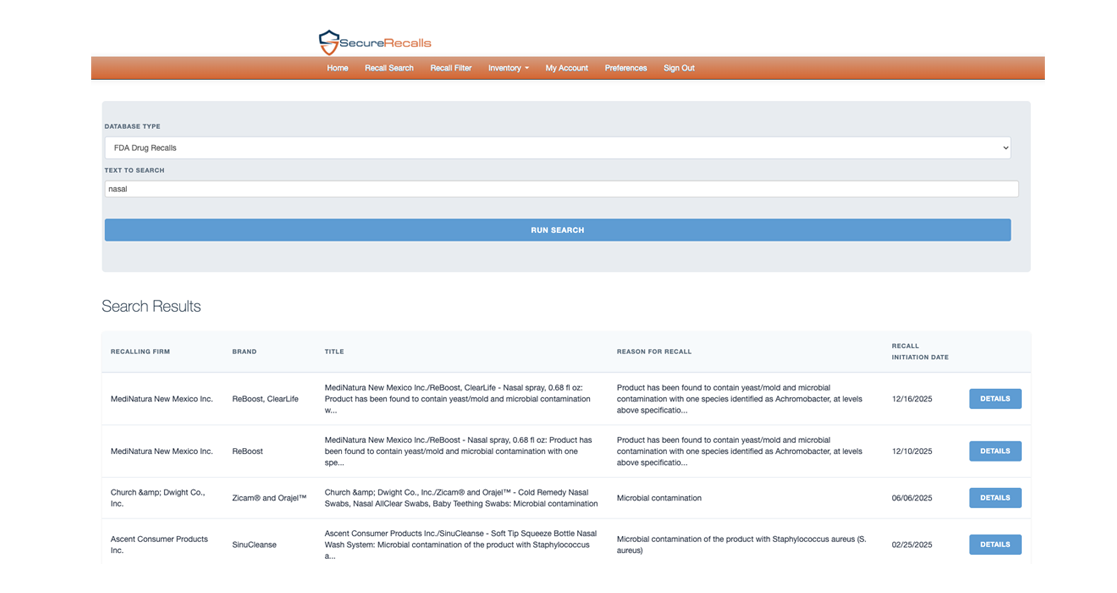
Task: Open details for SinuCleanse recall
Action: [x=995, y=545]
